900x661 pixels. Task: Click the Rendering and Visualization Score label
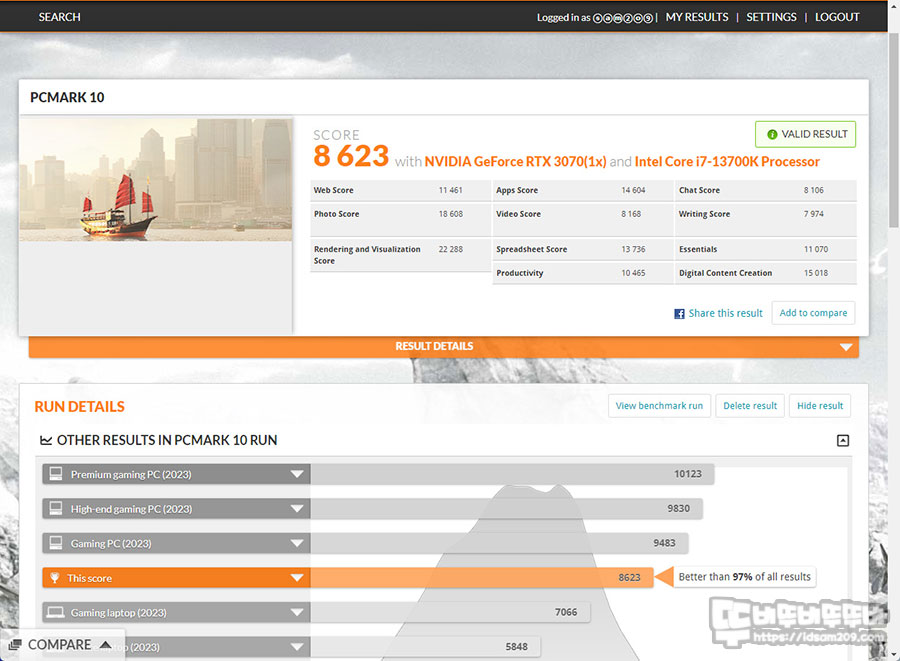tap(367, 255)
